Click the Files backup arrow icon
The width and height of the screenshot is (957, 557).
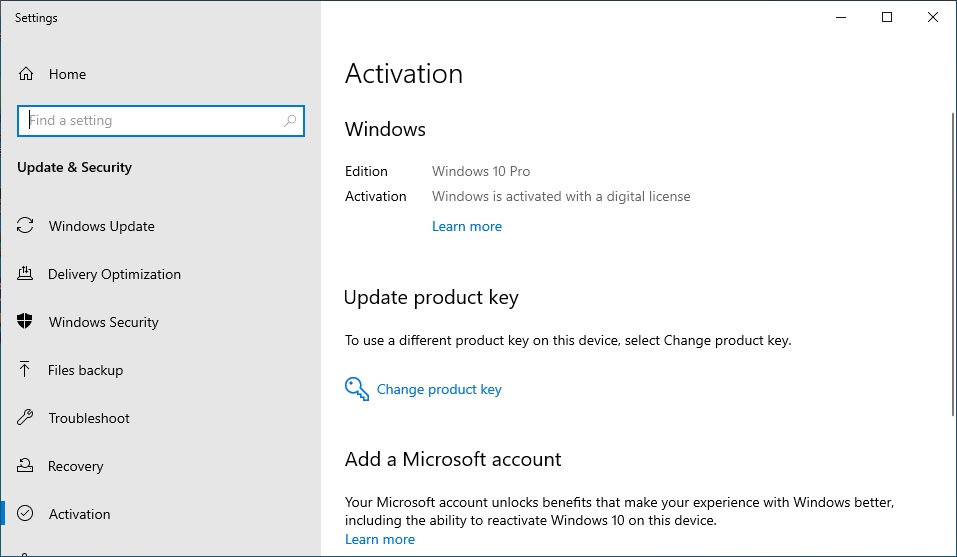click(x=26, y=370)
